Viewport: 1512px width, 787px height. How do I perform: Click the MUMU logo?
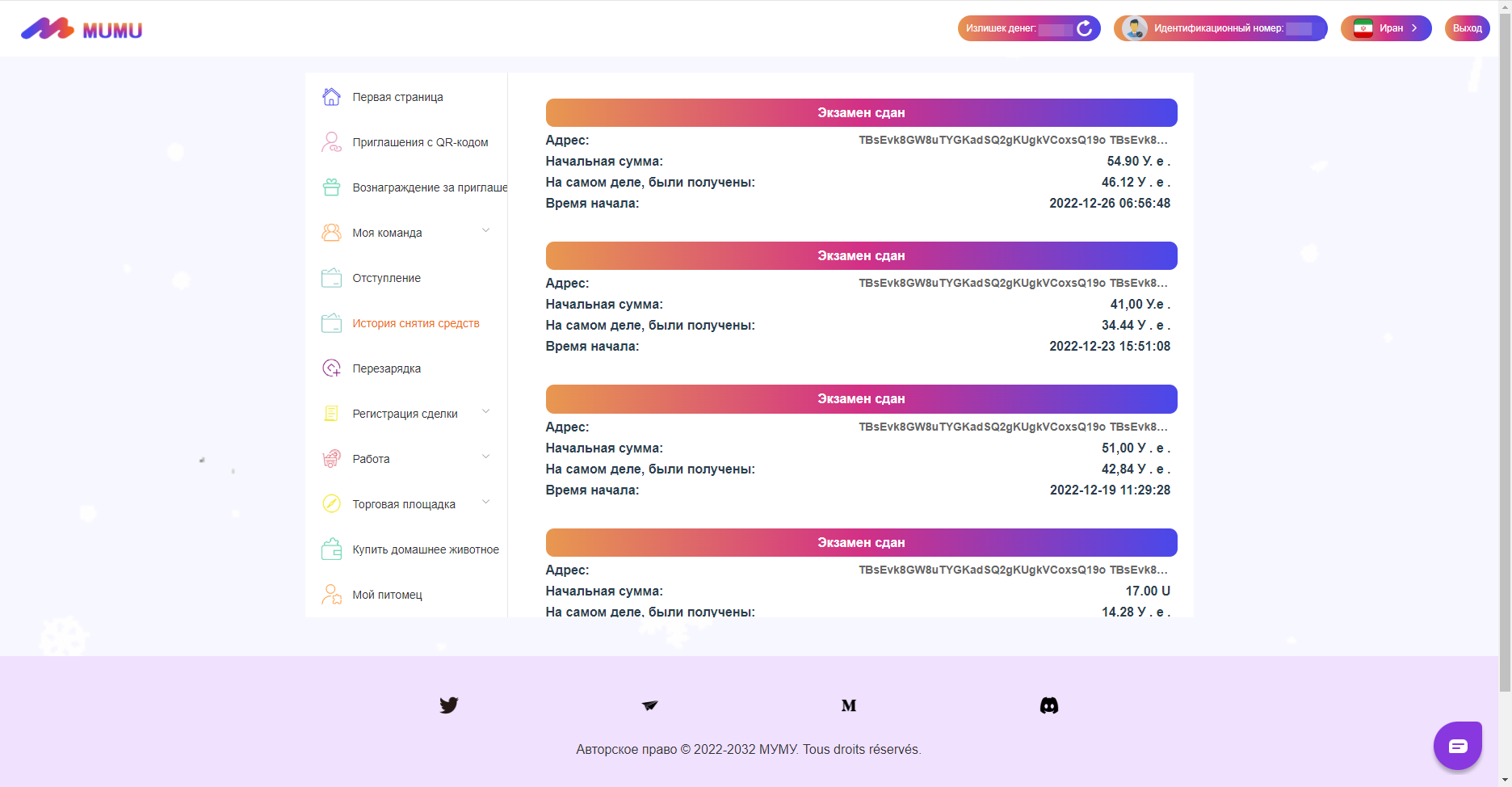click(82, 29)
